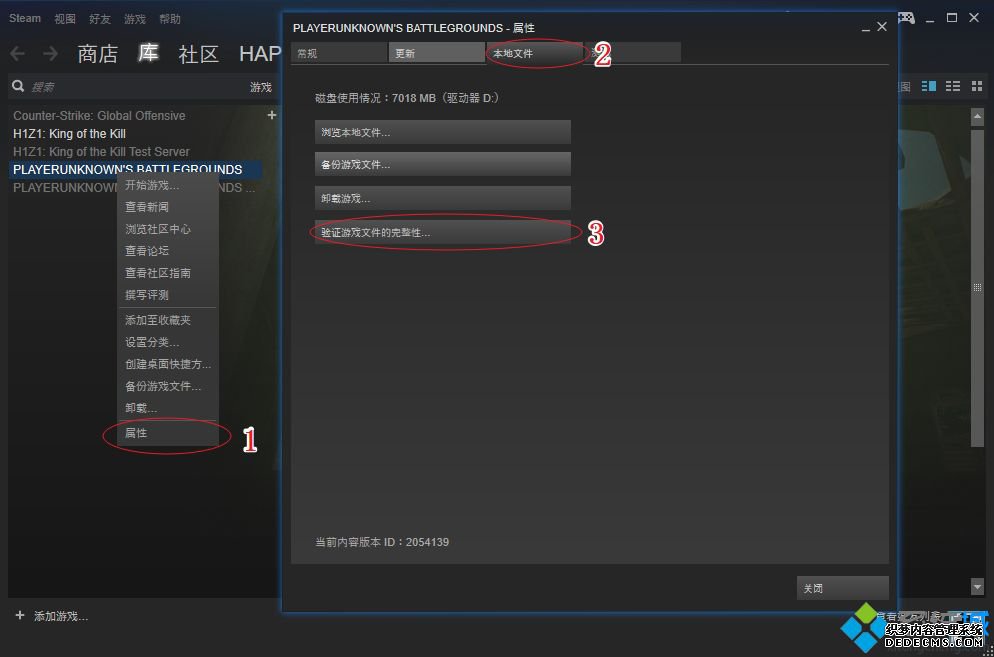Choose 备份游戏文件 from context menu
This screenshot has width=994, height=657.
[x=168, y=386]
